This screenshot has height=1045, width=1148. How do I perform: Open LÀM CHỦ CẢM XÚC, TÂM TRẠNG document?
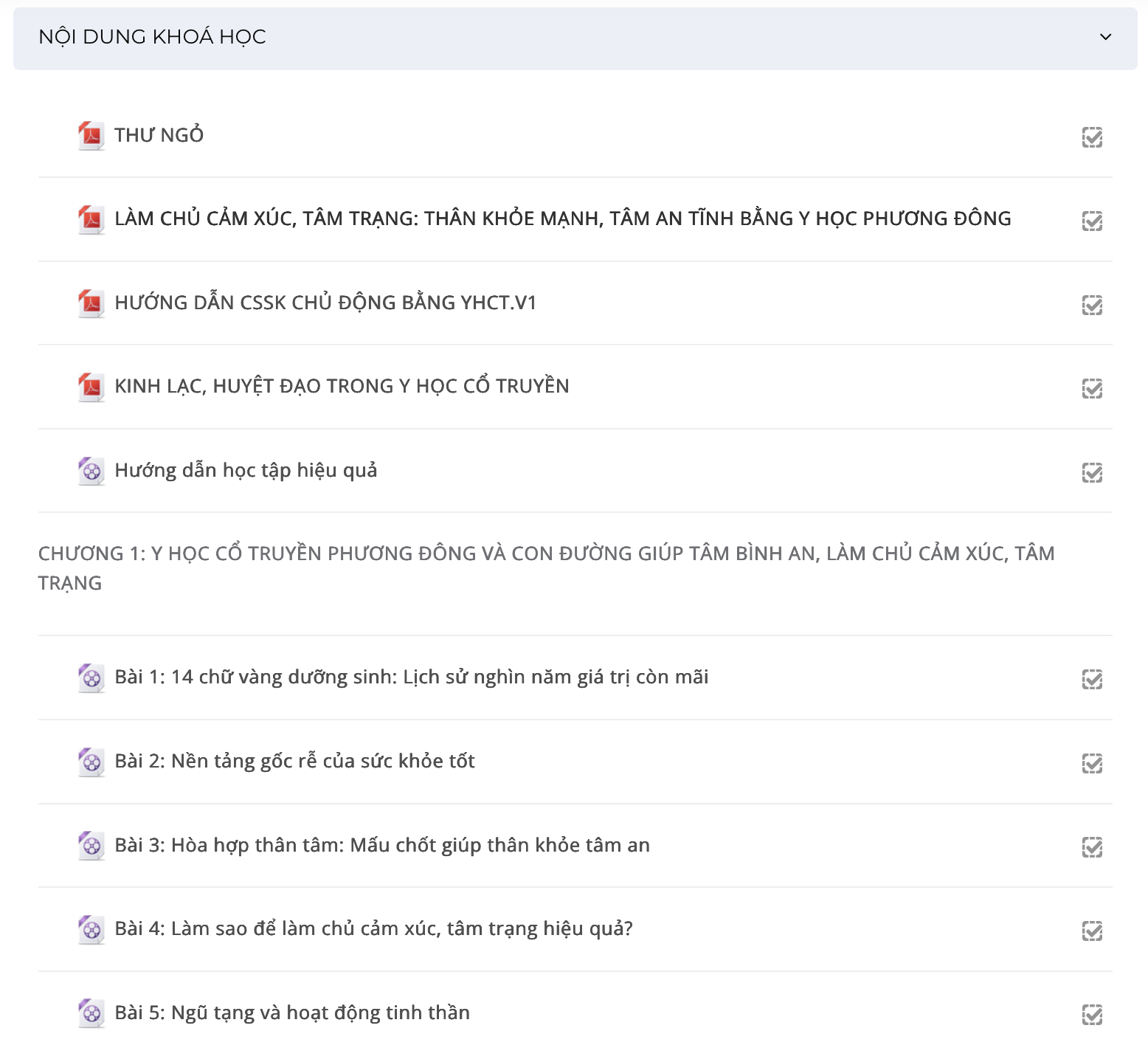pyautogui.click(x=562, y=219)
